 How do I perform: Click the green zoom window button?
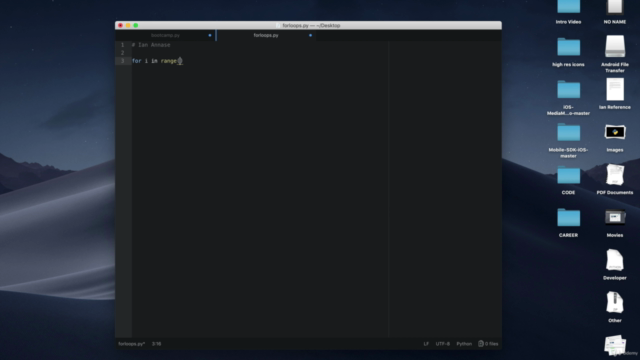pos(136,25)
